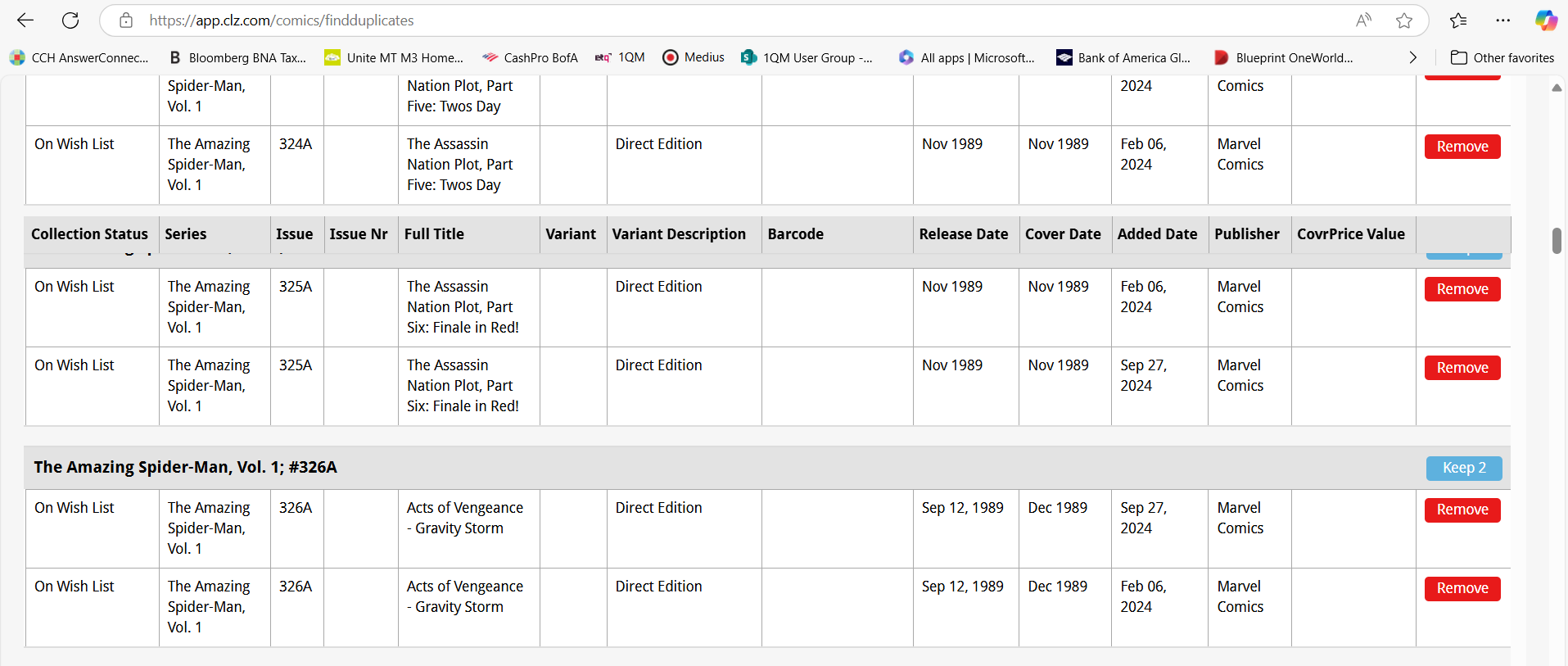The height and width of the screenshot is (666, 1568).
Task: Launch the Copilot sidebar icon
Action: pos(1546,20)
